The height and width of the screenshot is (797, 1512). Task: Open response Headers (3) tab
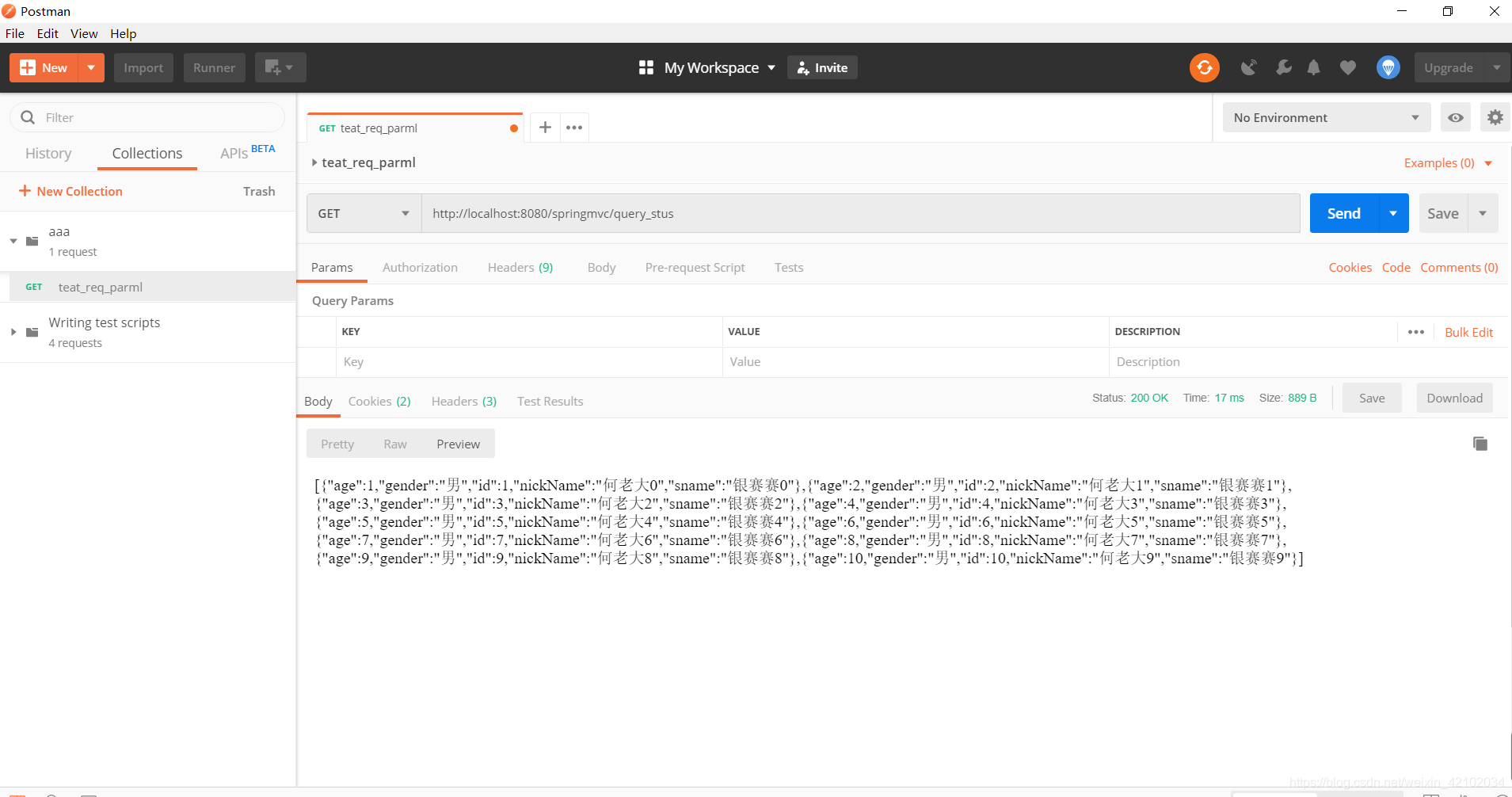point(464,402)
